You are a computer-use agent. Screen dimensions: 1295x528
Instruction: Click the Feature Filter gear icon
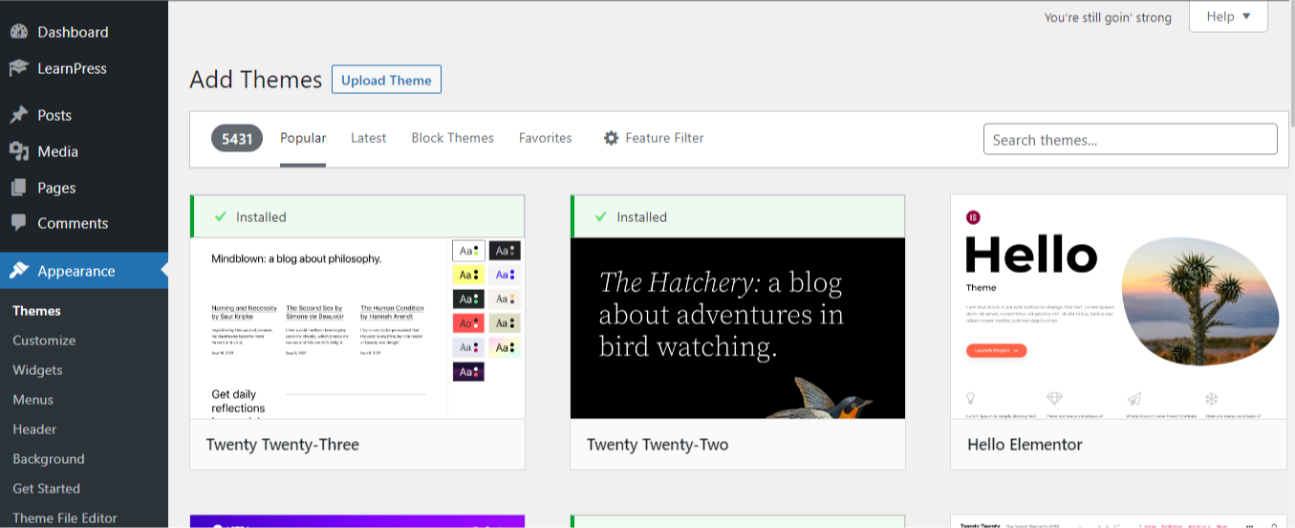[611, 138]
